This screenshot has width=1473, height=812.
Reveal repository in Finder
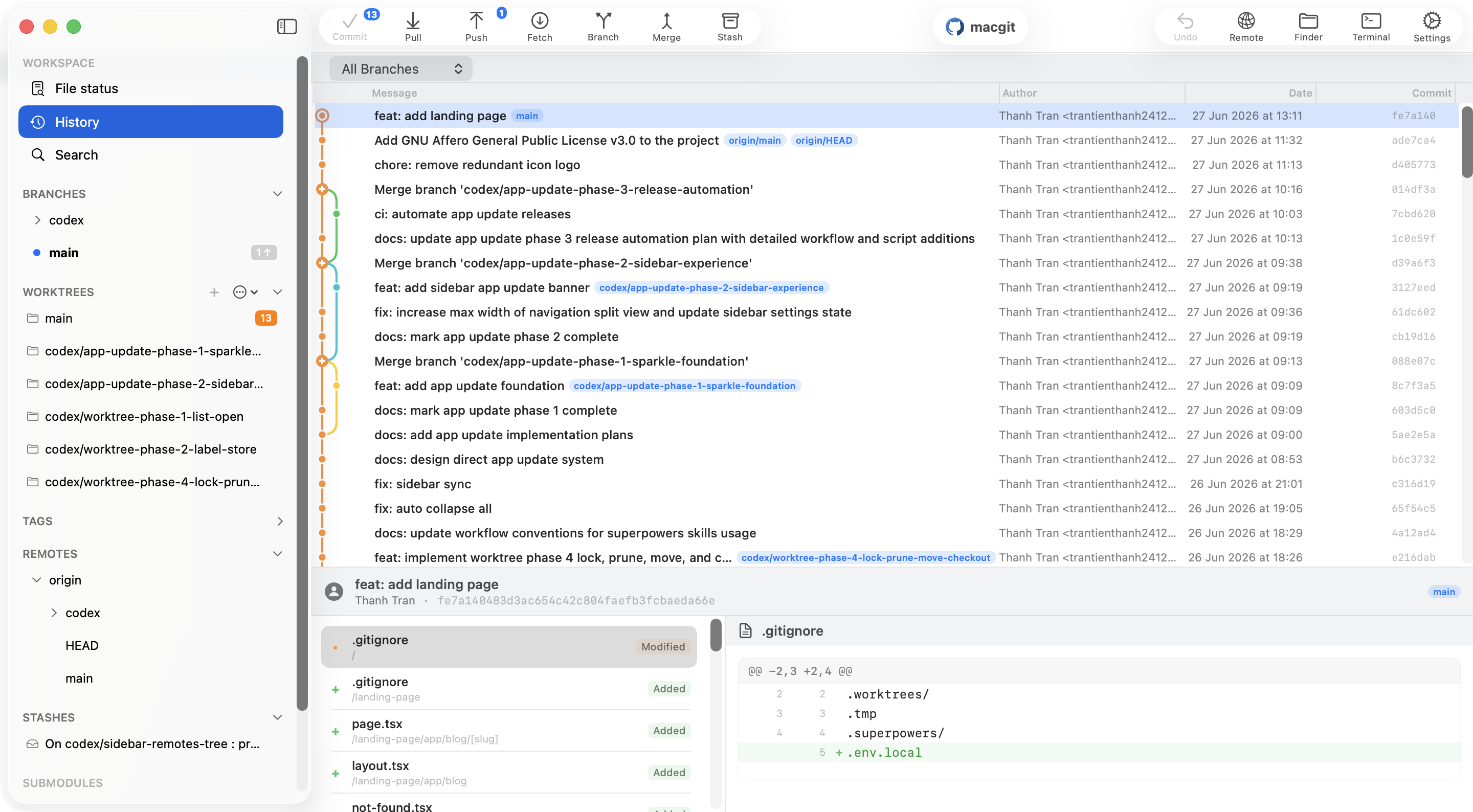(1308, 26)
